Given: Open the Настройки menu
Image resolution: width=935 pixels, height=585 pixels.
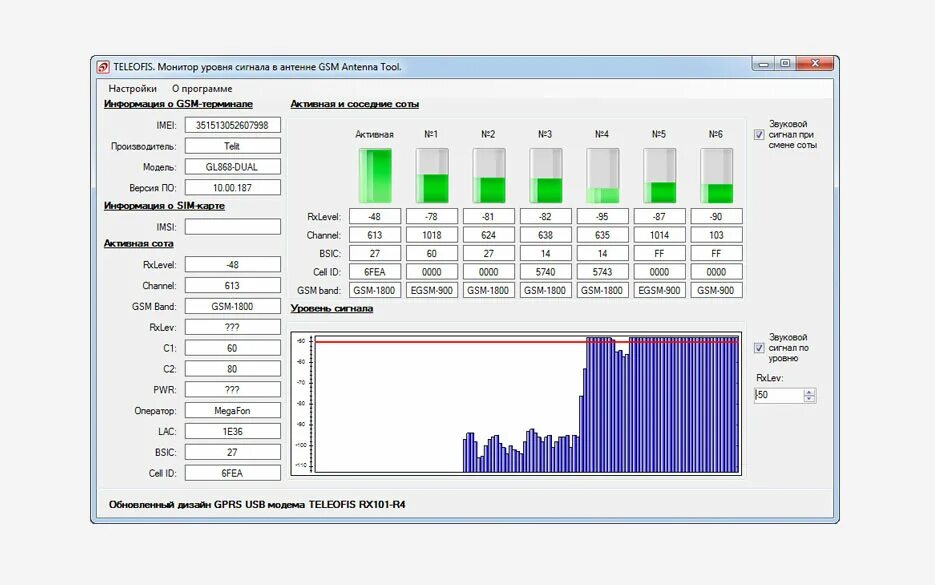Looking at the screenshot, I should (132, 88).
